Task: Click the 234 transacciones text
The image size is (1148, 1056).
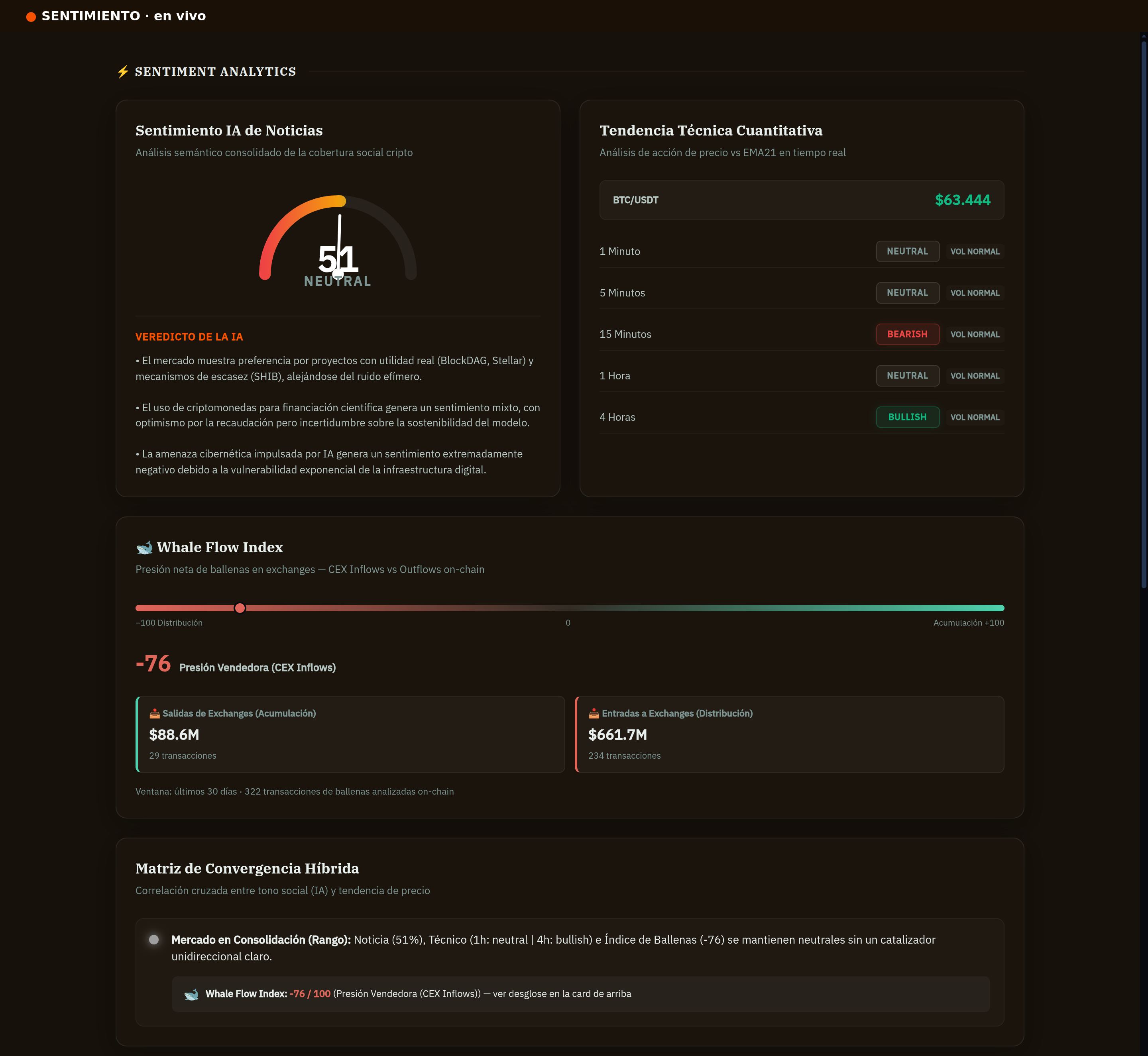Action: click(624, 756)
